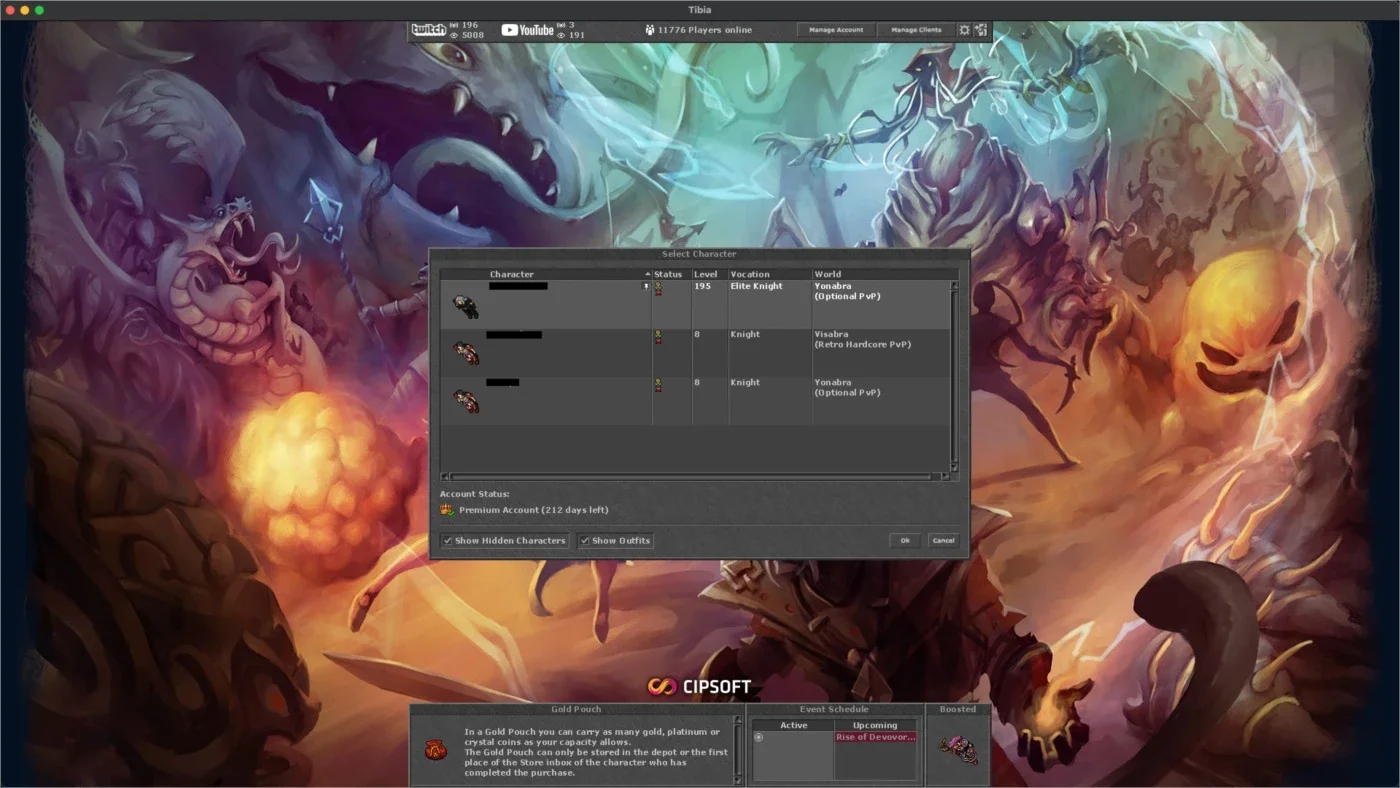Open the YouTube logo link
Image resolution: width=1400 pixels, height=788 pixels.
coord(527,30)
